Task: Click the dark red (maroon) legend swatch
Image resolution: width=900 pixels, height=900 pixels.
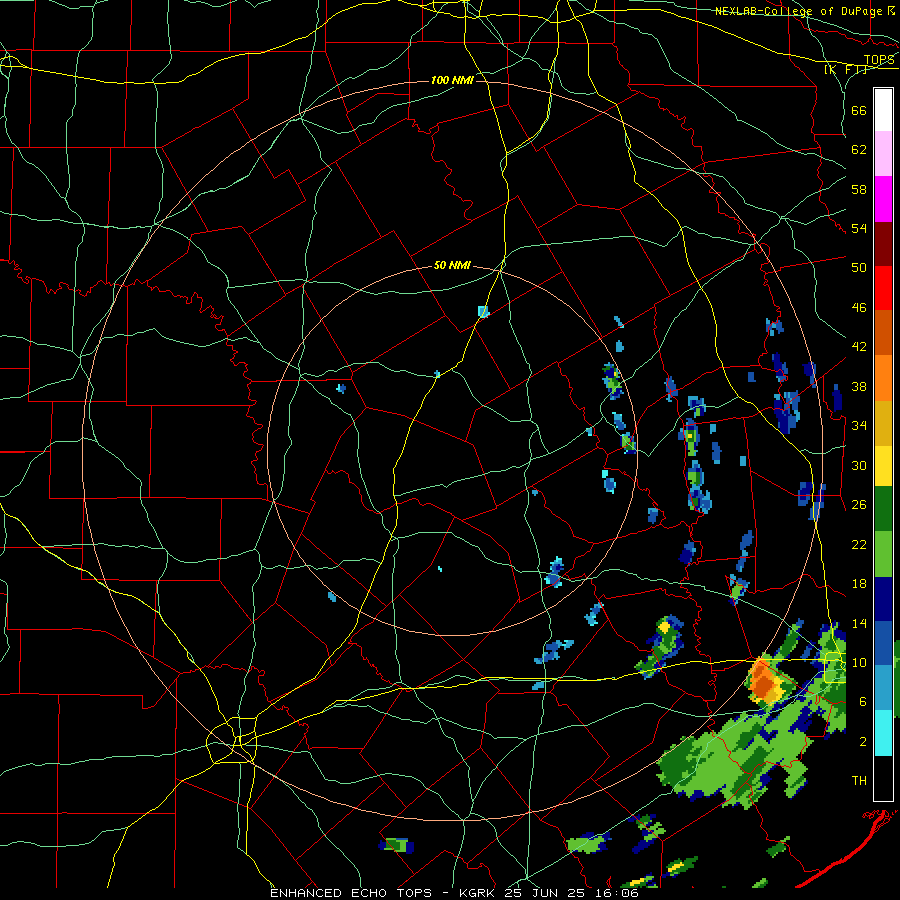Action: pos(883,244)
